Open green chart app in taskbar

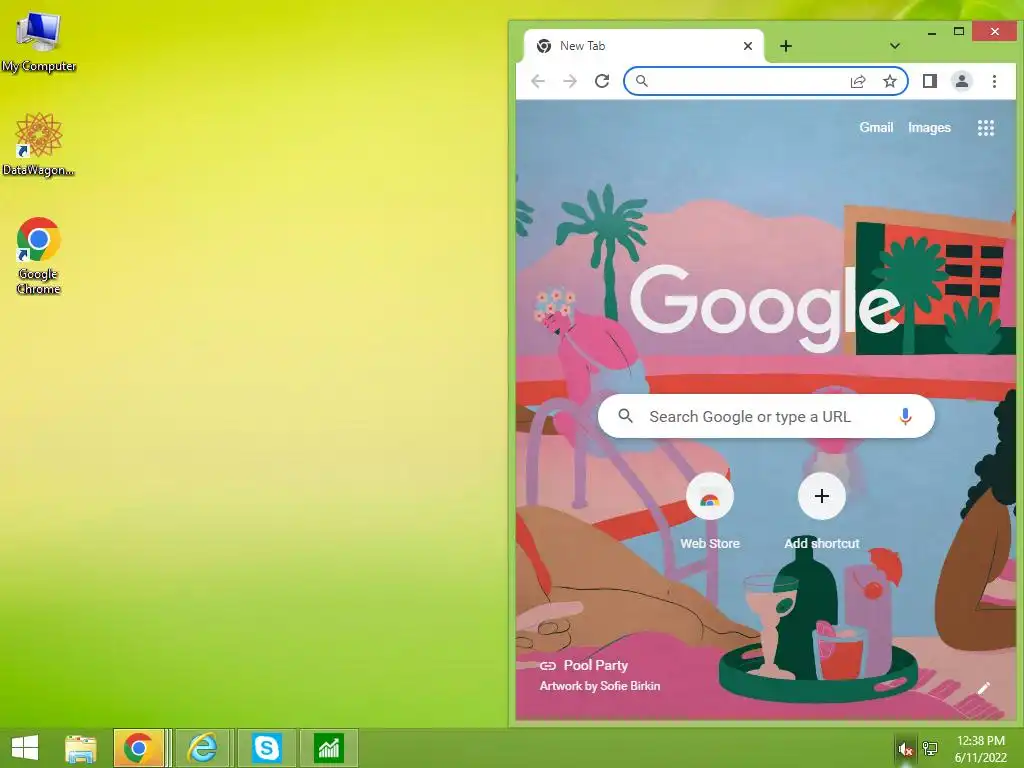(x=328, y=748)
